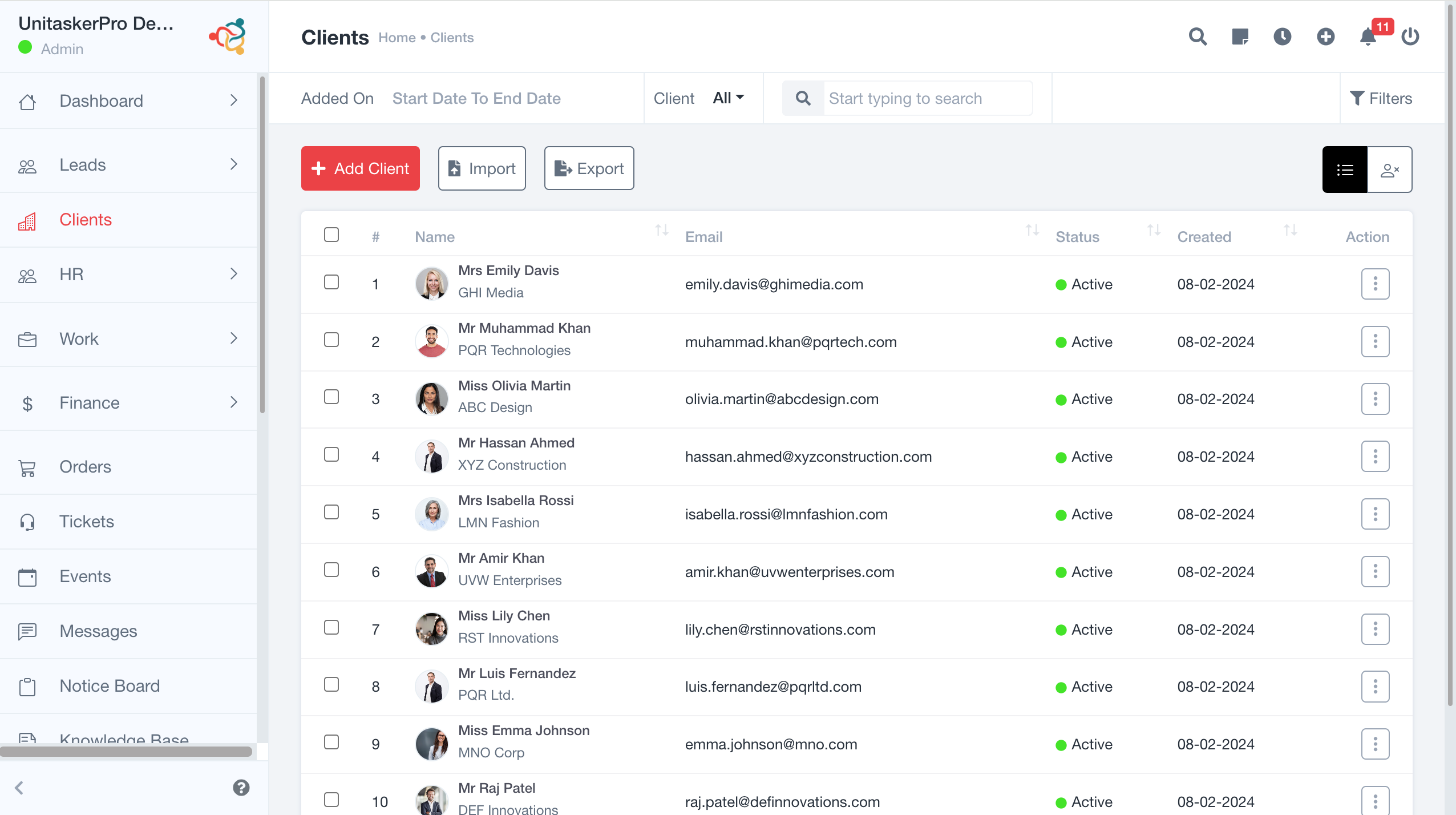Click the Export button
This screenshot has width=1456, height=815.
pos(589,168)
